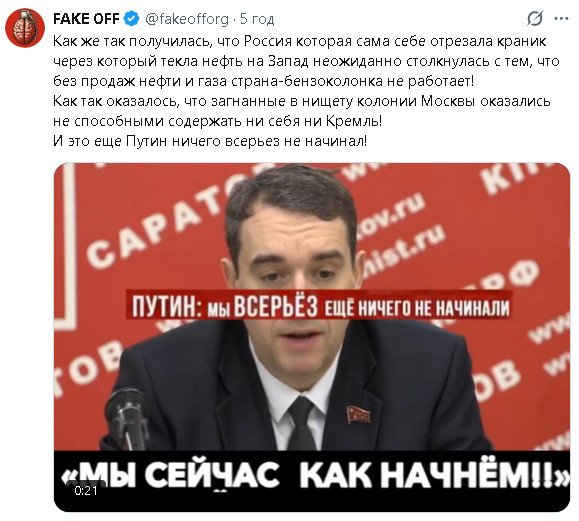579x521 pixels.
Task: Open the FAKE OFF profile avatar
Action: pyautogui.click(x=25, y=28)
